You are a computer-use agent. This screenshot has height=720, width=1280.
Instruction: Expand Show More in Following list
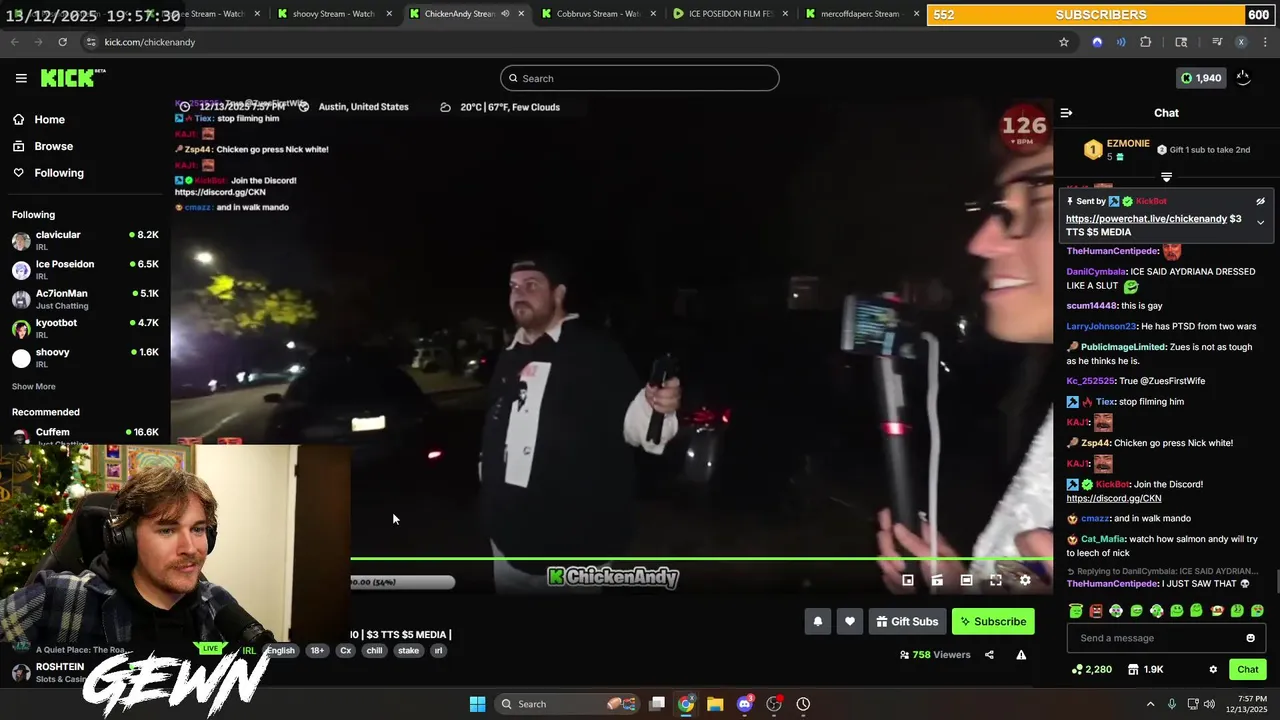[x=34, y=386]
